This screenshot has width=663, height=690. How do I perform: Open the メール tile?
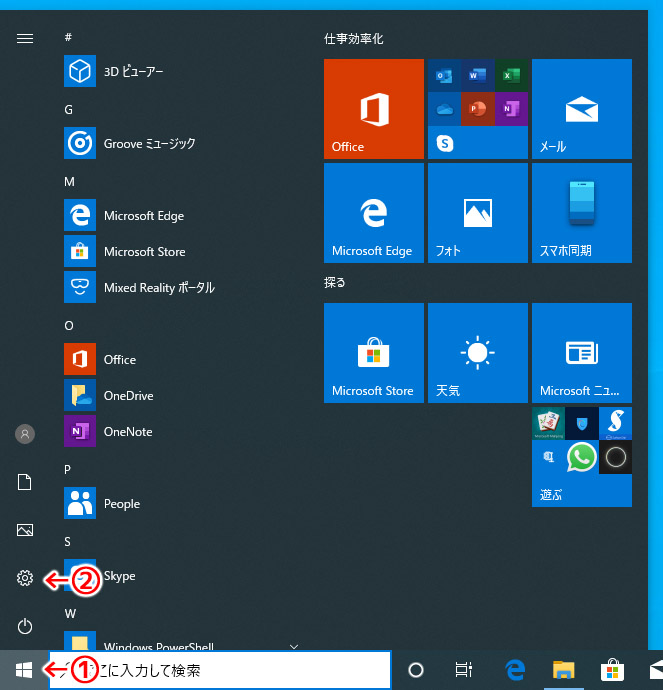[x=582, y=109]
